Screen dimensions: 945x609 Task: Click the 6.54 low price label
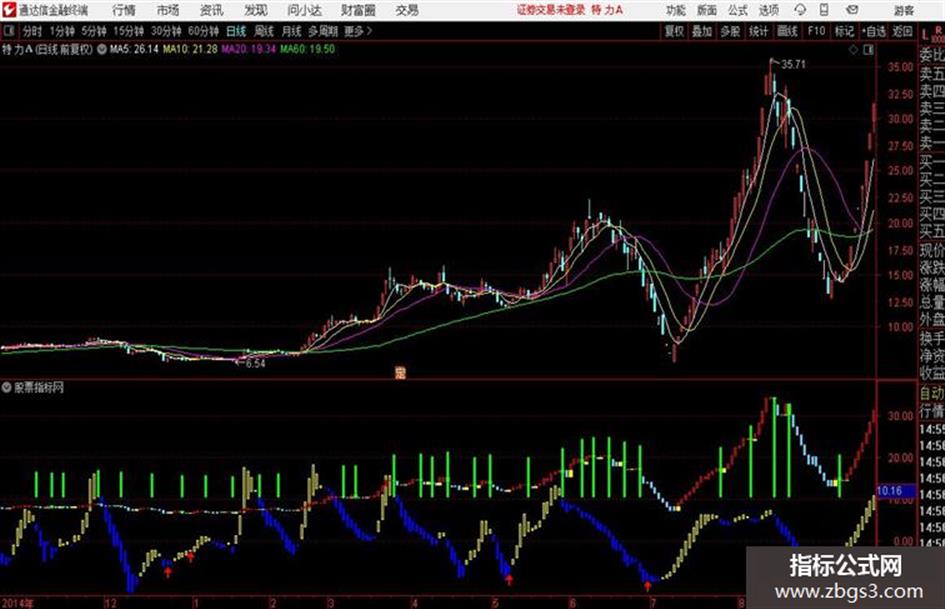point(256,364)
